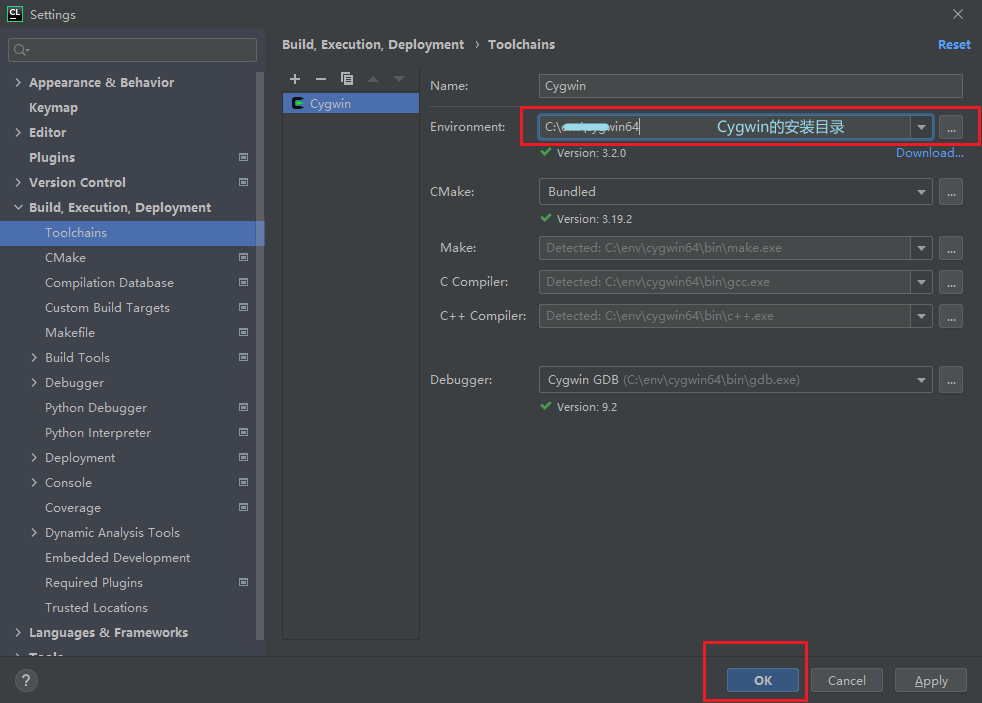Viewport: 982px width, 703px height.
Task: Click the project-level icon beside Makefile
Action: [x=244, y=332]
